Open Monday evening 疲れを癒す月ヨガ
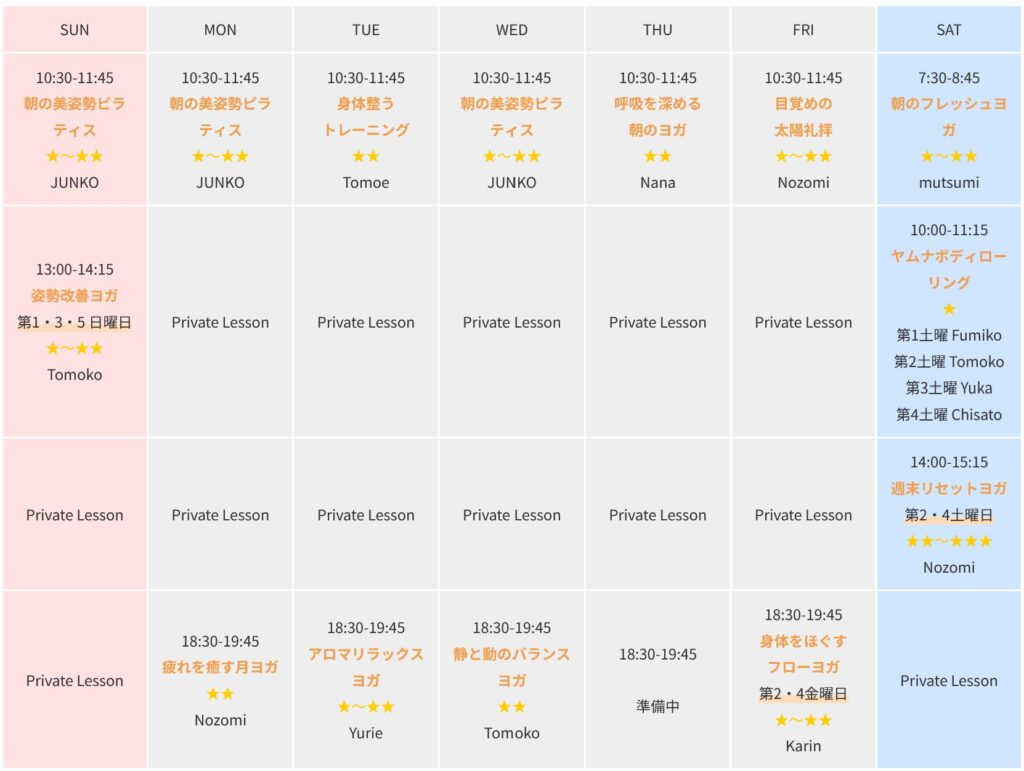 [220, 667]
